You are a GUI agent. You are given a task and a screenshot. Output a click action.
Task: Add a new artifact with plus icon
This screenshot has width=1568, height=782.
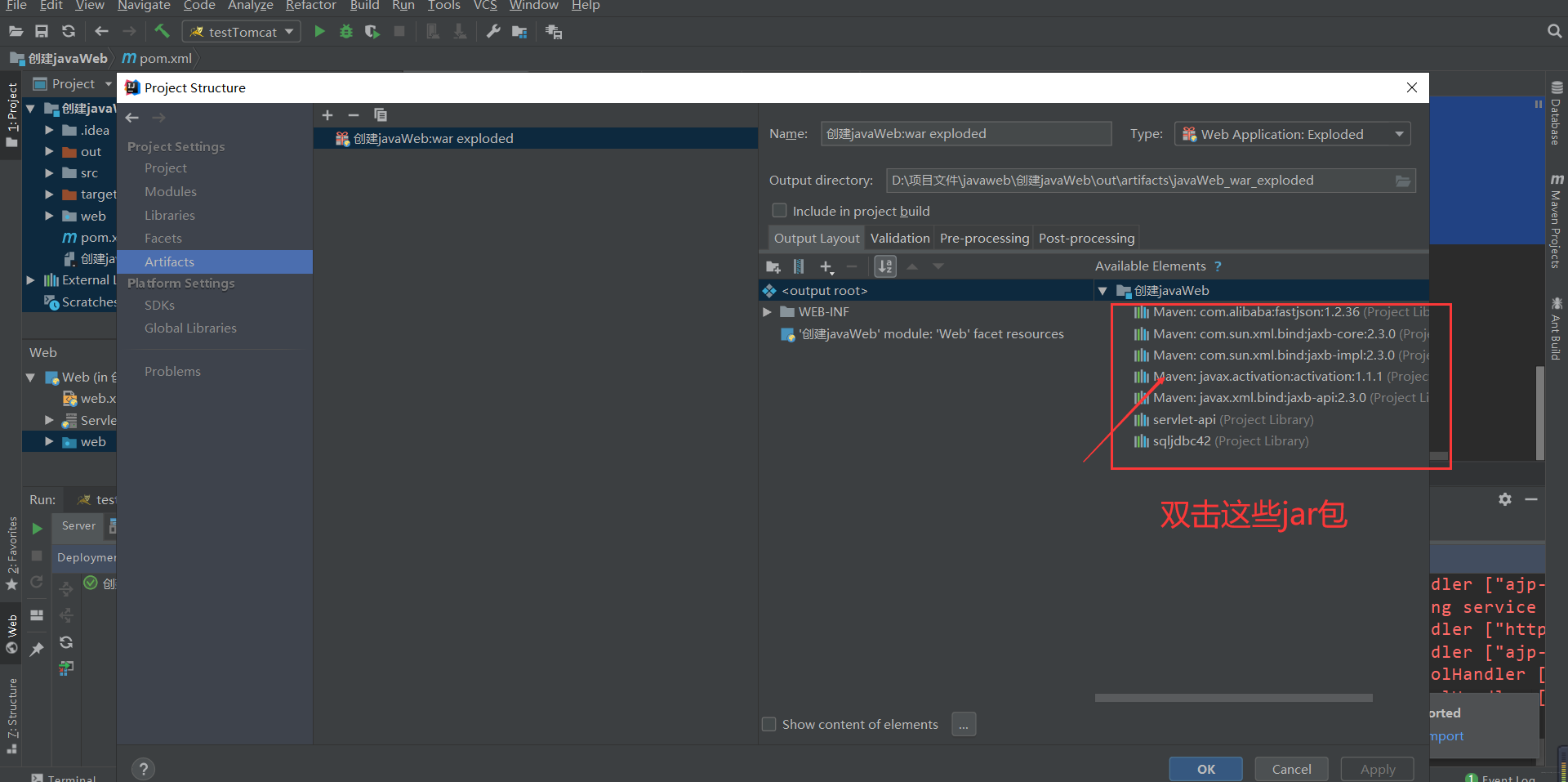point(327,115)
